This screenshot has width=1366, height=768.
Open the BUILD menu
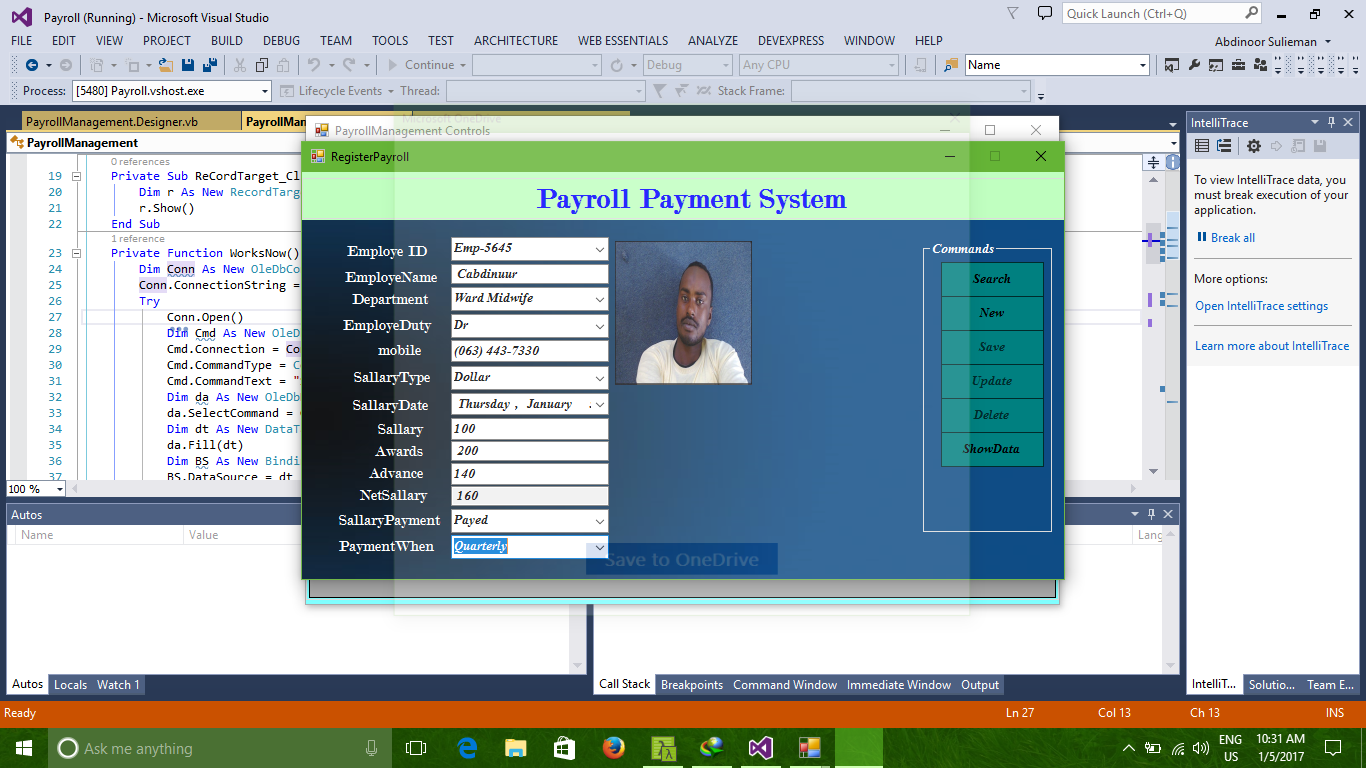point(227,40)
